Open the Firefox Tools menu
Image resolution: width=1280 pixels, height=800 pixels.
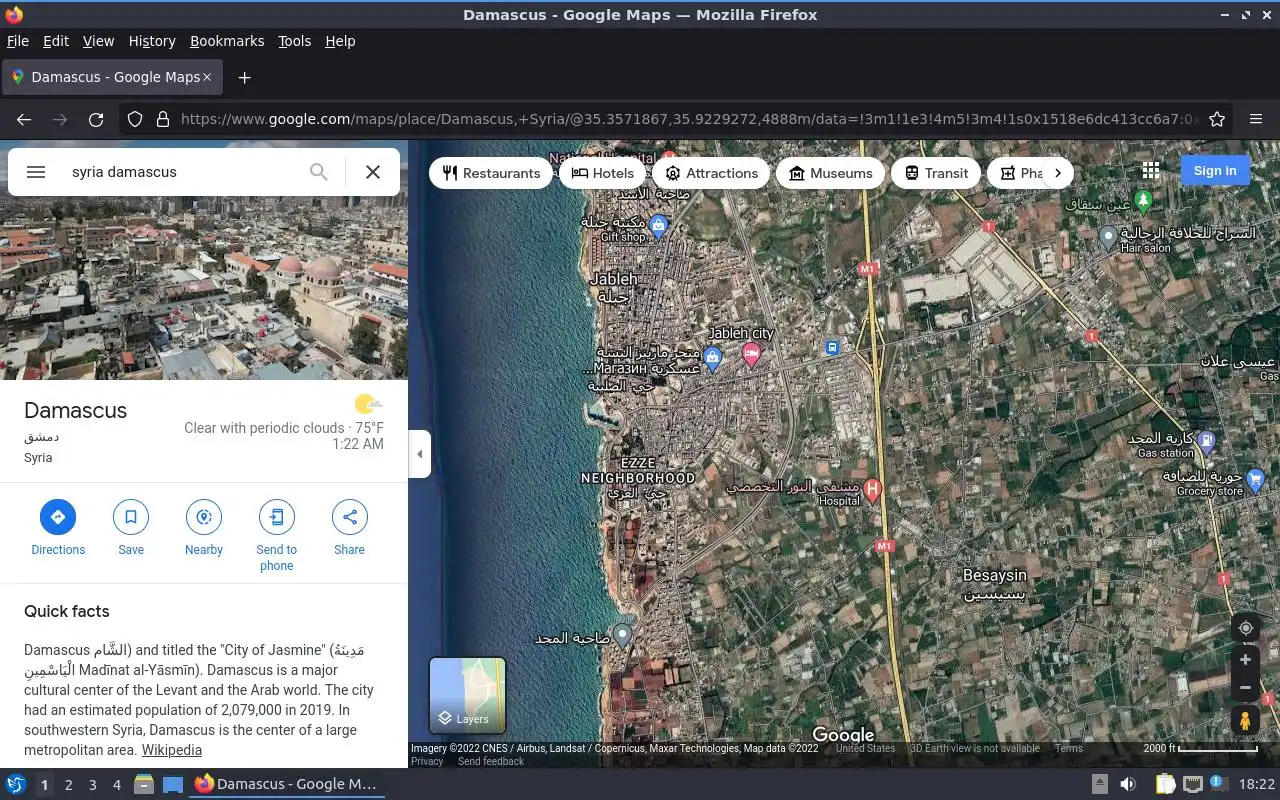[x=294, y=41]
